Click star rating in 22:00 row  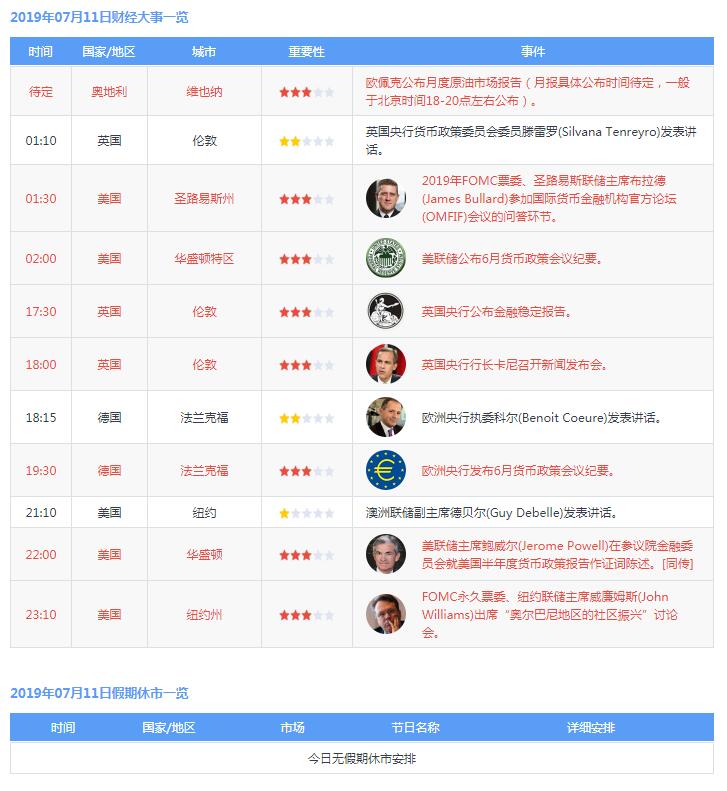[307, 555]
